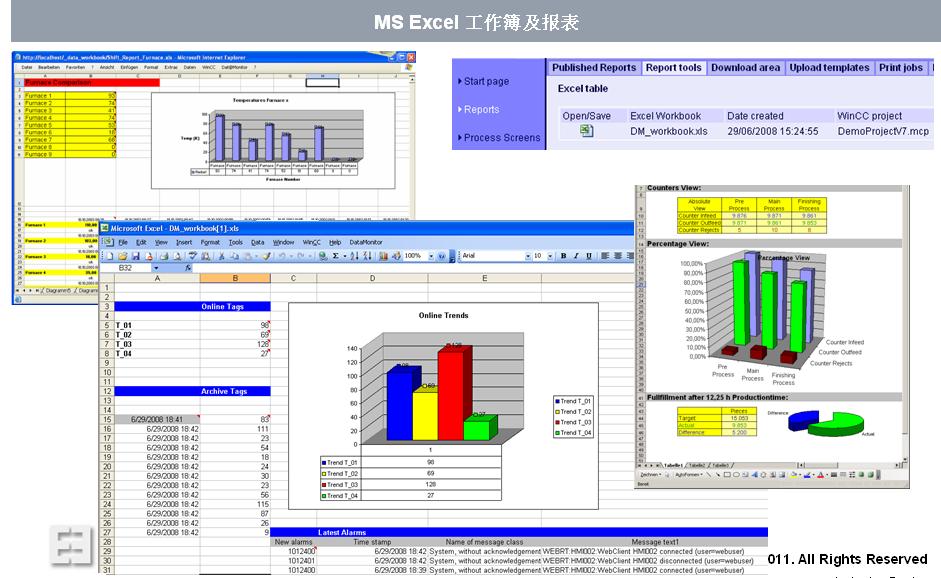Pick the blue Line Color swatch in drawing toolbar

pos(807,475)
